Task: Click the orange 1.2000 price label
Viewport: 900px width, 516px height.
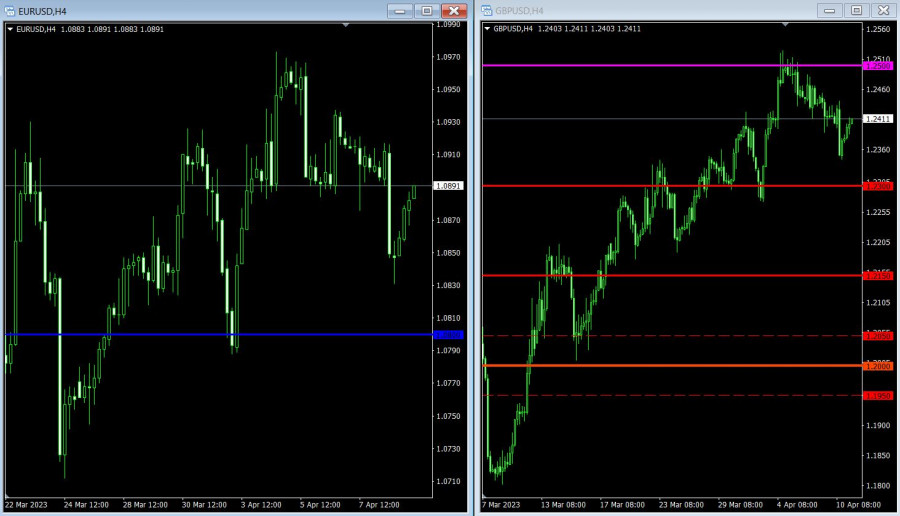Action: [878, 366]
